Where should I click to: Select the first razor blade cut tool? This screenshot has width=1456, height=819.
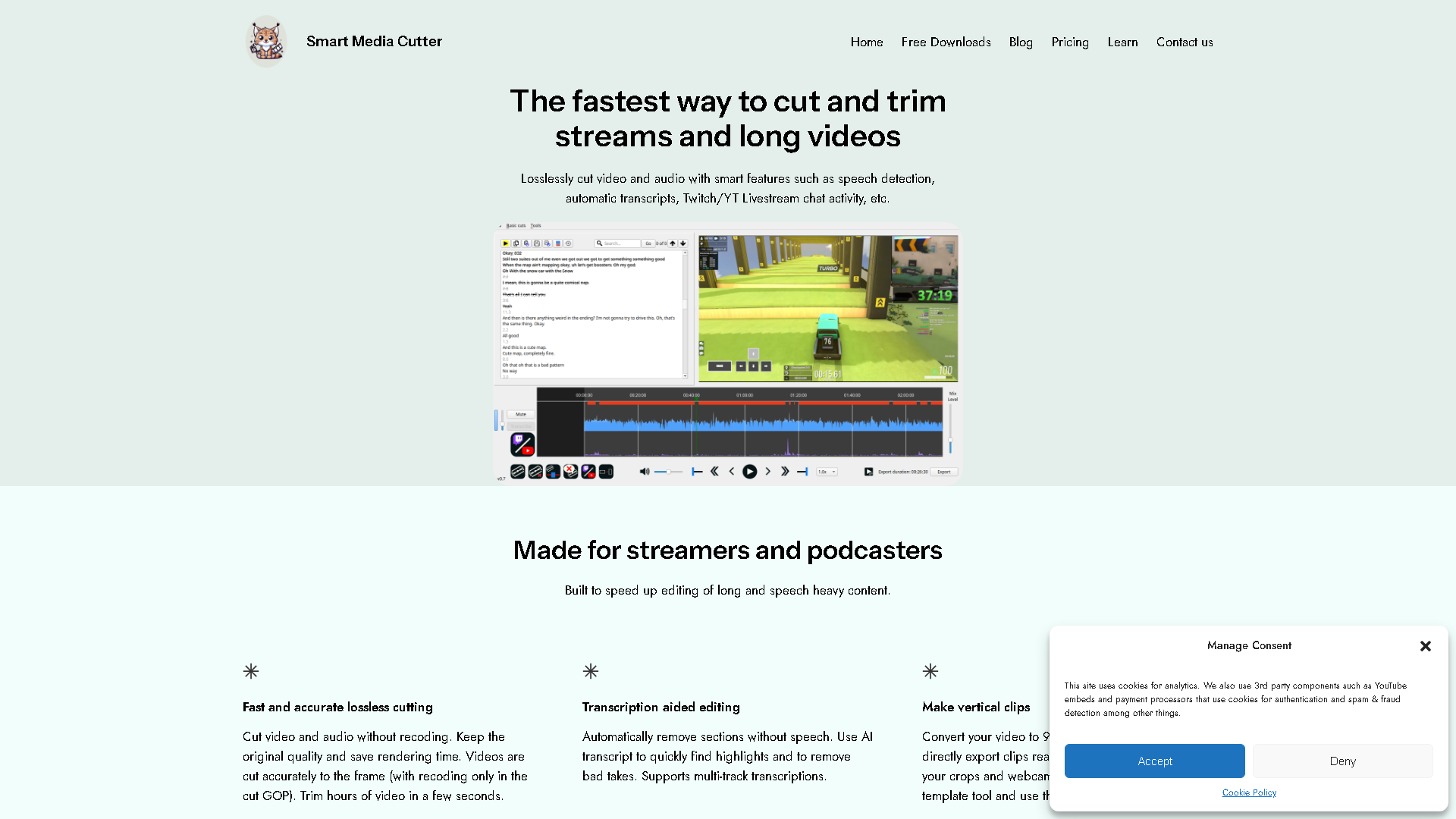(x=518, y=472)
